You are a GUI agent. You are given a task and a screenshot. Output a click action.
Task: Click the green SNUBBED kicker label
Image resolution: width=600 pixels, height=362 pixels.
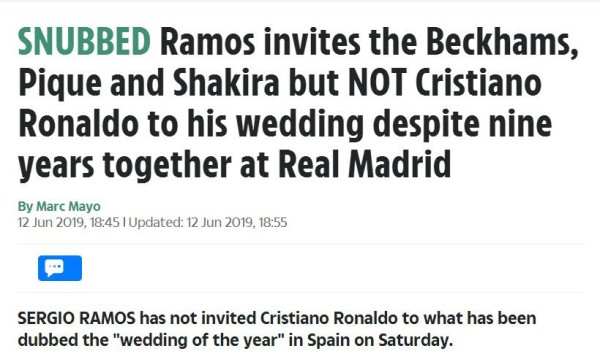pyautogui.click(x=84, y=41)
